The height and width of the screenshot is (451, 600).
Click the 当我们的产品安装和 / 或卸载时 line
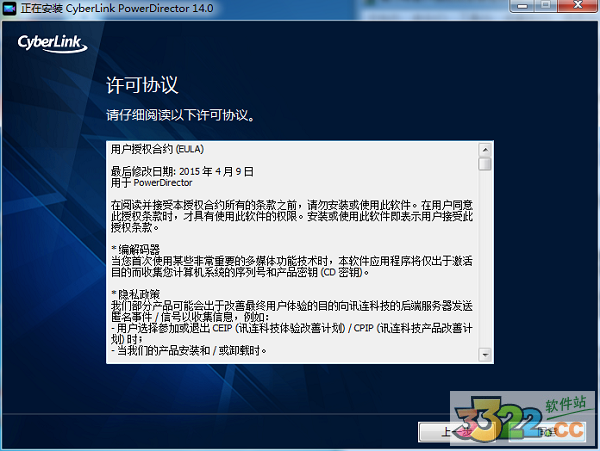(x=189, y=350)
